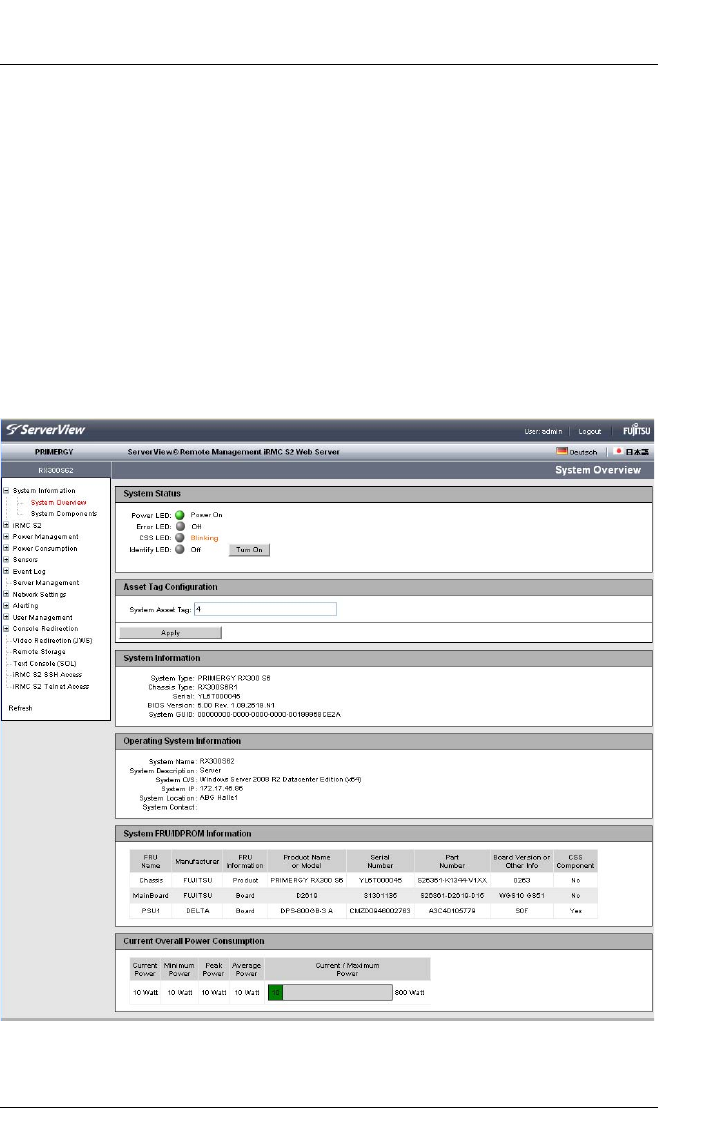Open System Overview in the navigation tree
Viewport: 719px width, 1138px height.
pyautogui.click(x=59, y=502)
